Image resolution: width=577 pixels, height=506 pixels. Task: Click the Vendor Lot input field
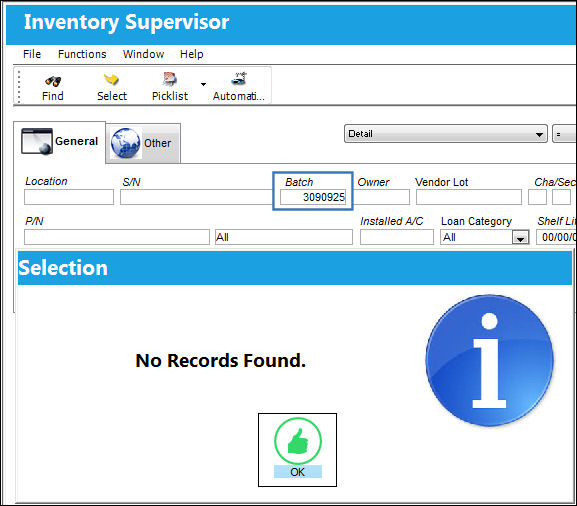(x=469, y=197)
